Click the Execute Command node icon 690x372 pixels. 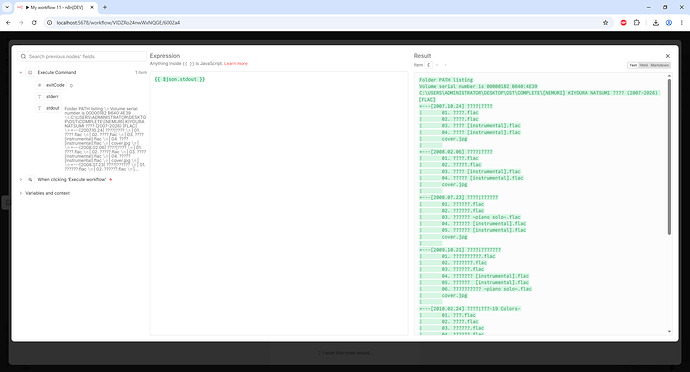(30, 72)
